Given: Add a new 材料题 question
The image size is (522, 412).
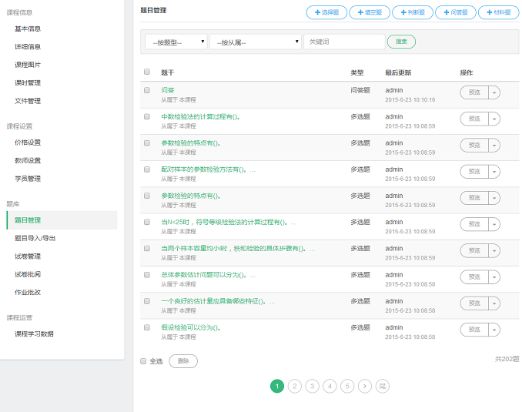Looking at the screenshot, I should [498, 12].
